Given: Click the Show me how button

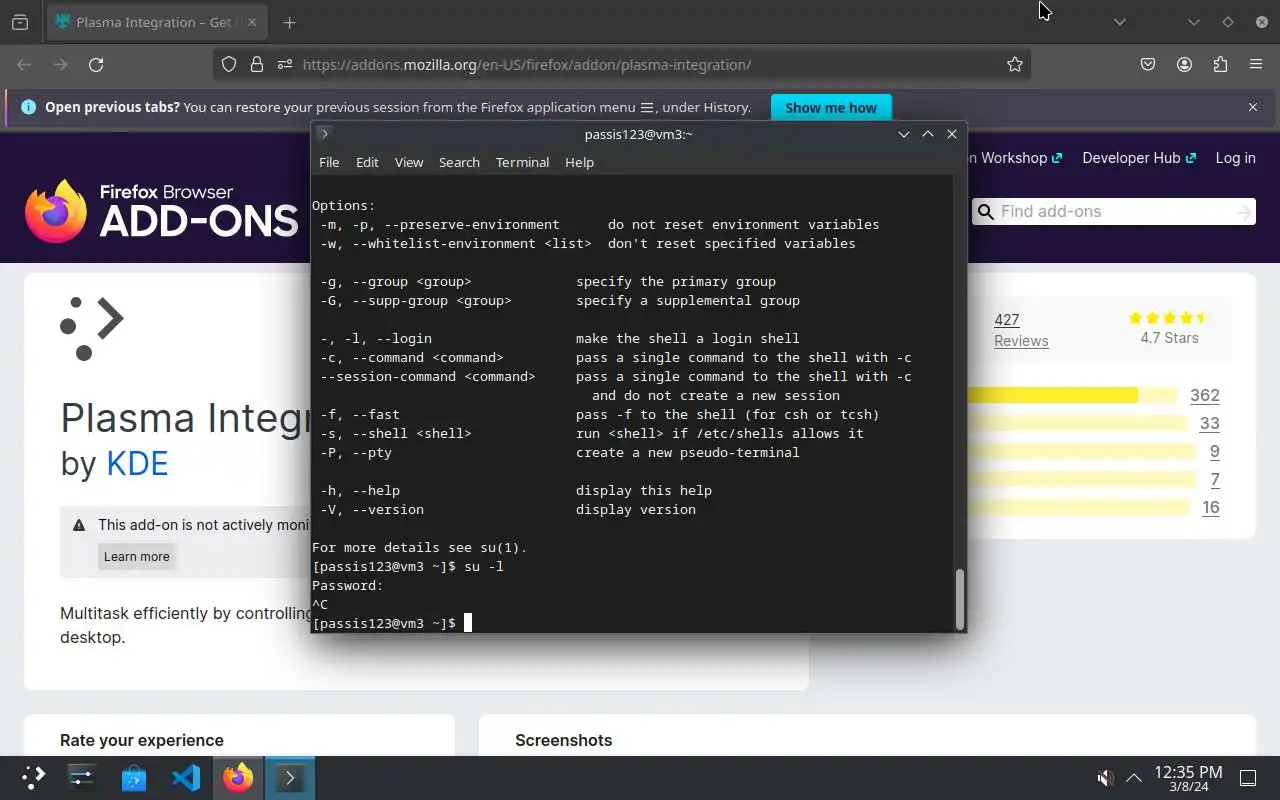Looking at the screenshot, I should (x=831, y=107).
